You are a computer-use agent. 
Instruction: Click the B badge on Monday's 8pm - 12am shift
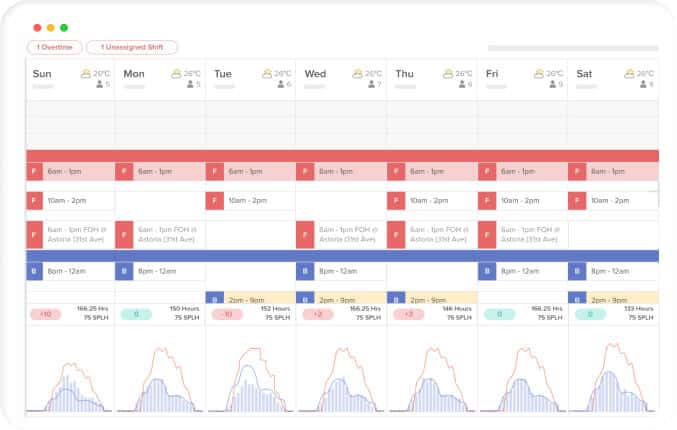[124, 272]
